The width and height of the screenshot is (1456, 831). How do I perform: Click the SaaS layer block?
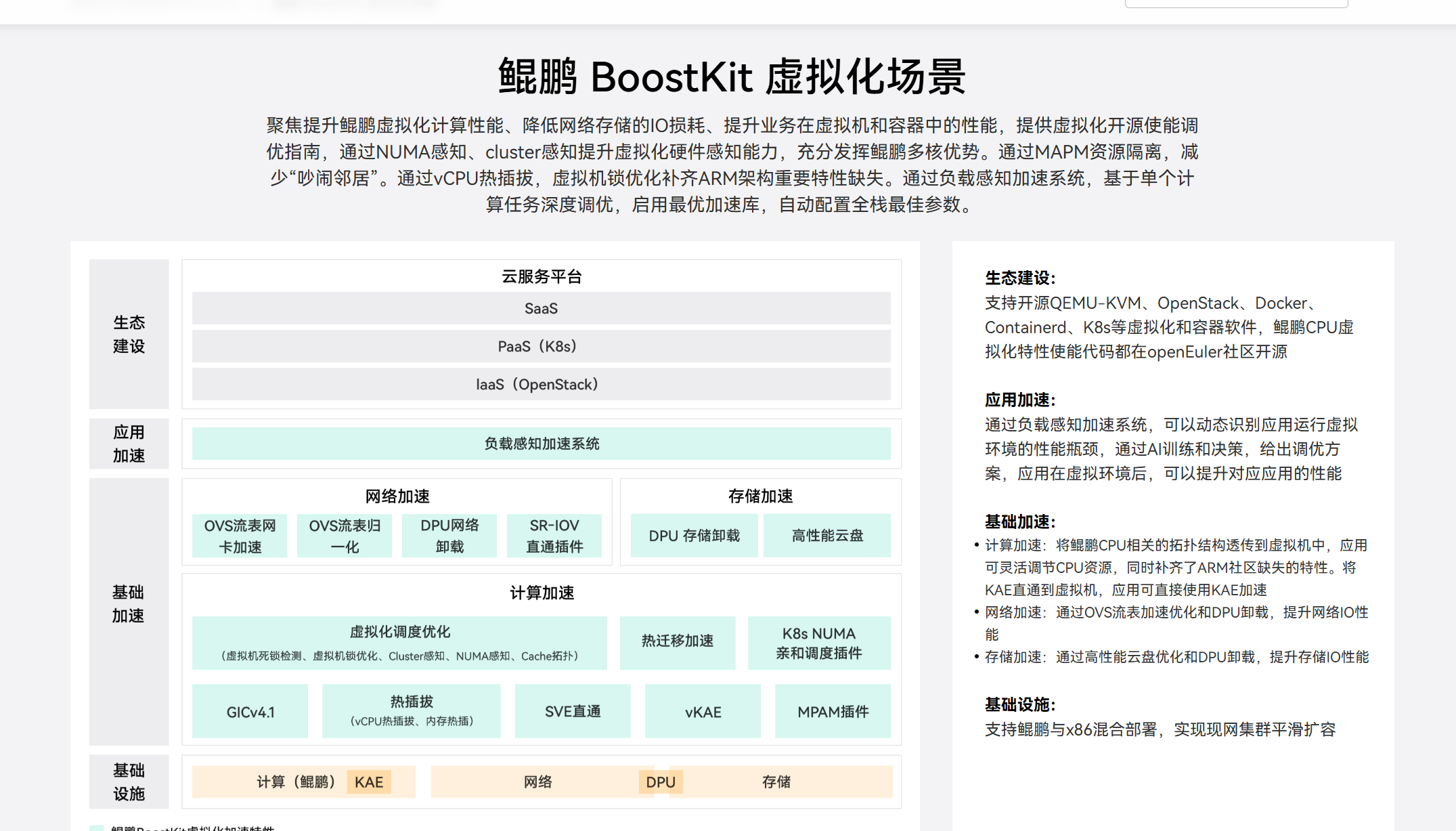(541, 309)
